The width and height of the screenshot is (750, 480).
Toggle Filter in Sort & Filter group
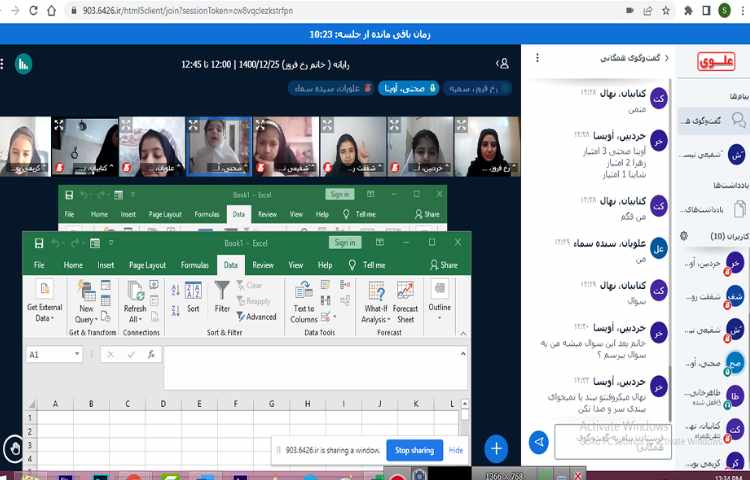pyautogui.click(x=222, y=297)
